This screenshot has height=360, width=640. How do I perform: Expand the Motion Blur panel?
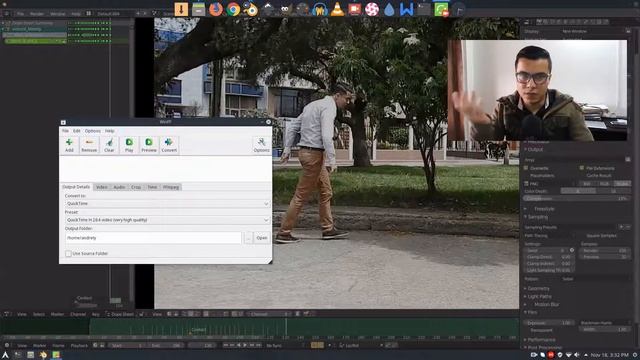pos(546,304)
